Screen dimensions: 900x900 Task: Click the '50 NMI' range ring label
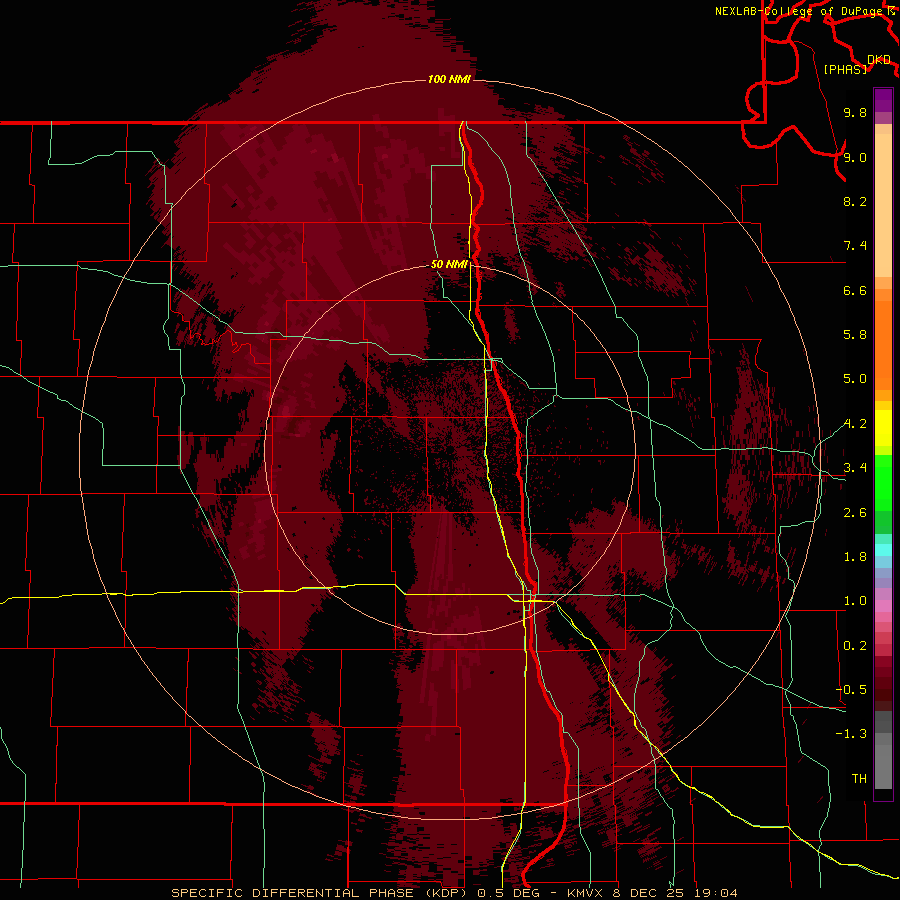click(449, 264)
